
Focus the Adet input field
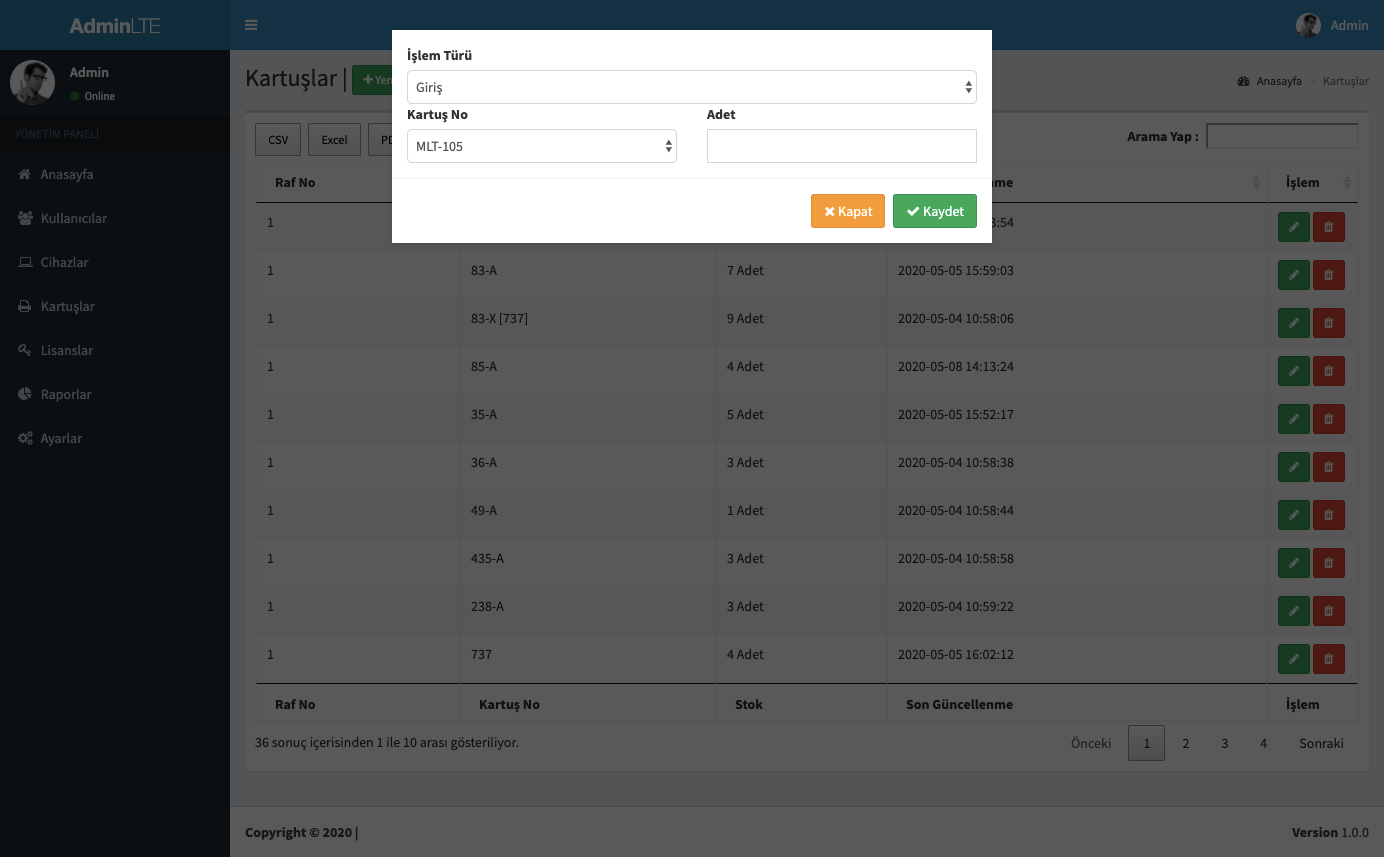click(x=842, y=146)
